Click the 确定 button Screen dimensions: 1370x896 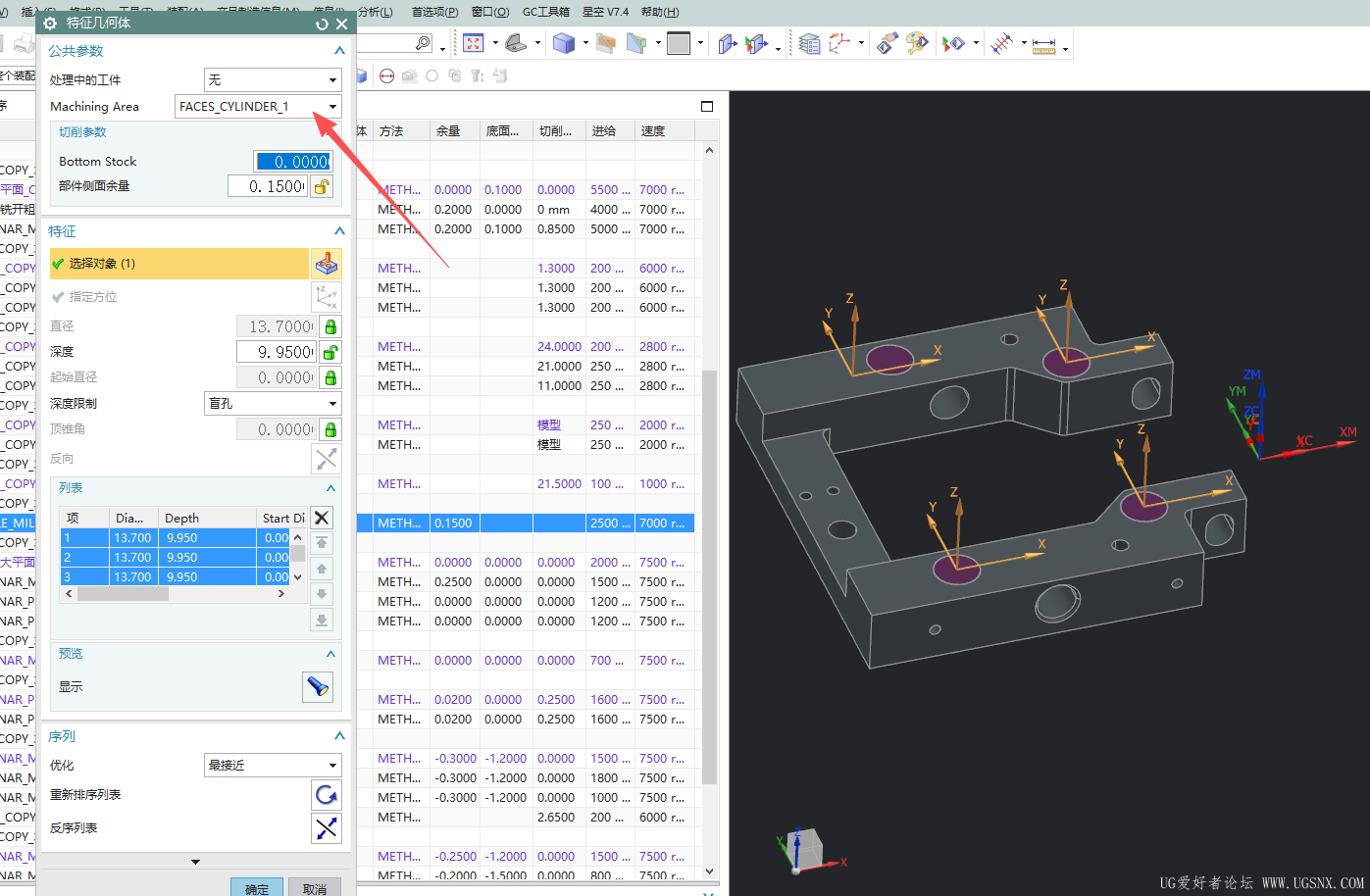(x=257, y=888)
